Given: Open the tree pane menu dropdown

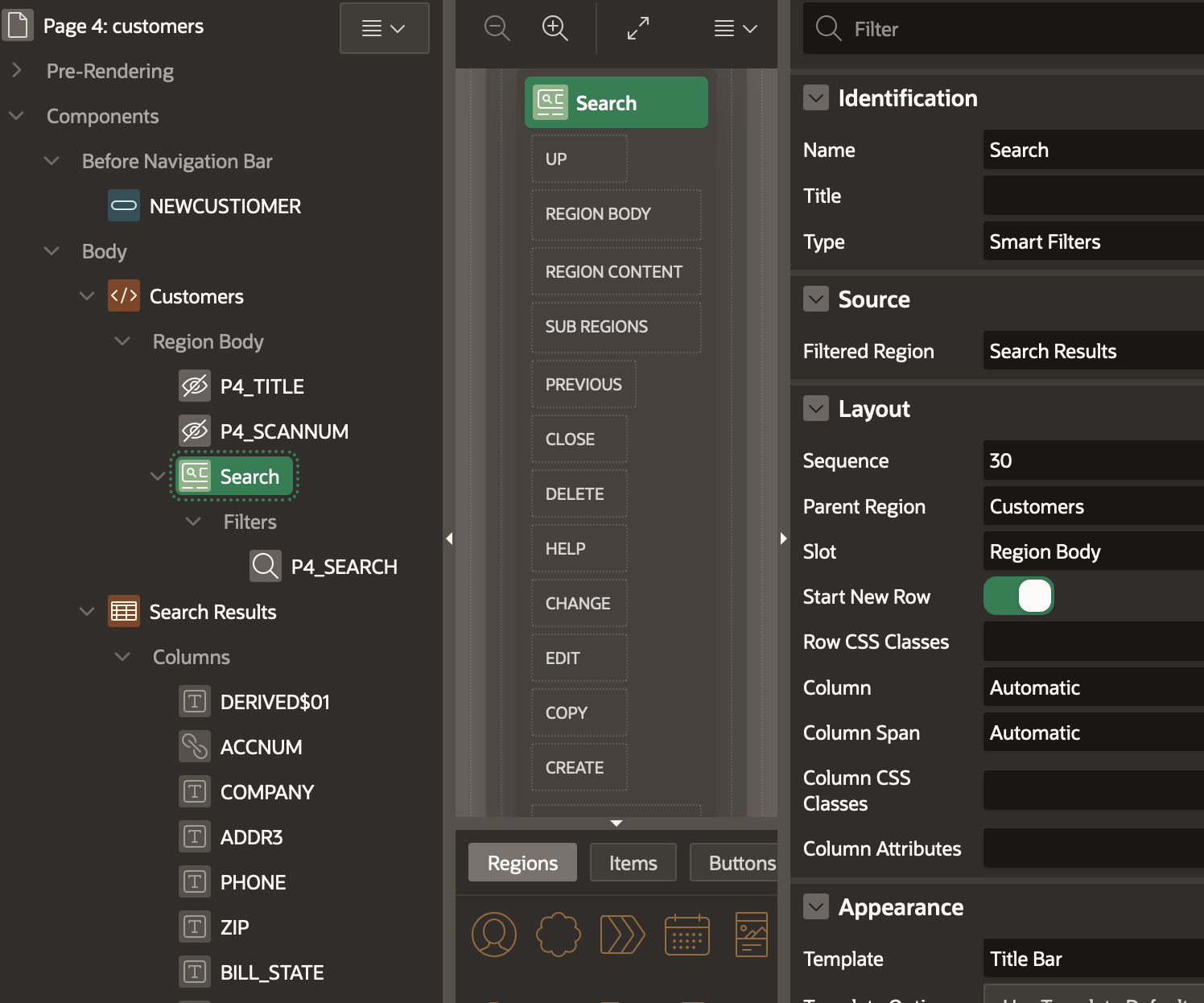Looking at the screenshot, I should coord(384,28).
